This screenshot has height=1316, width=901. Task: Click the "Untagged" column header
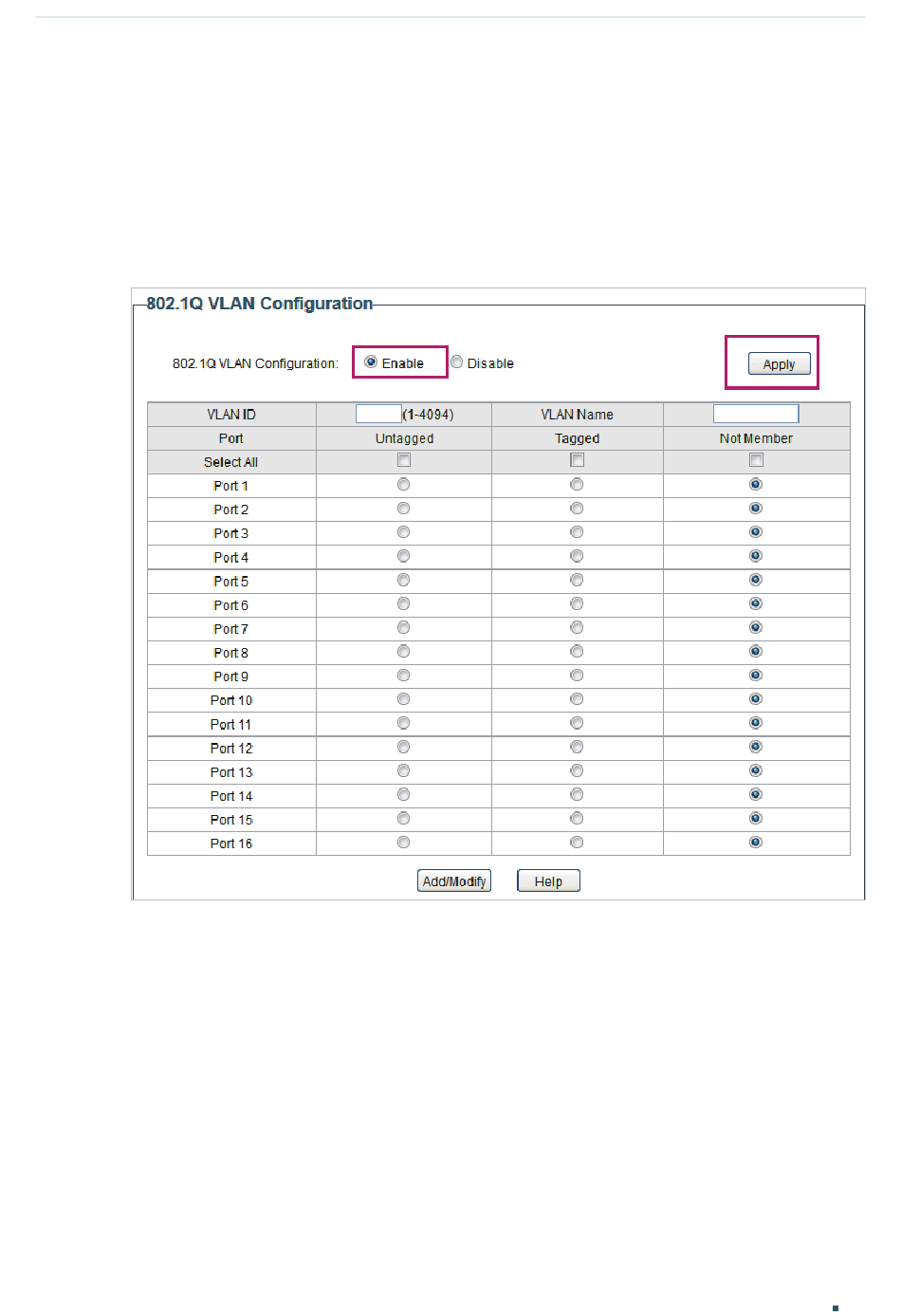click(x=404, y=438)
